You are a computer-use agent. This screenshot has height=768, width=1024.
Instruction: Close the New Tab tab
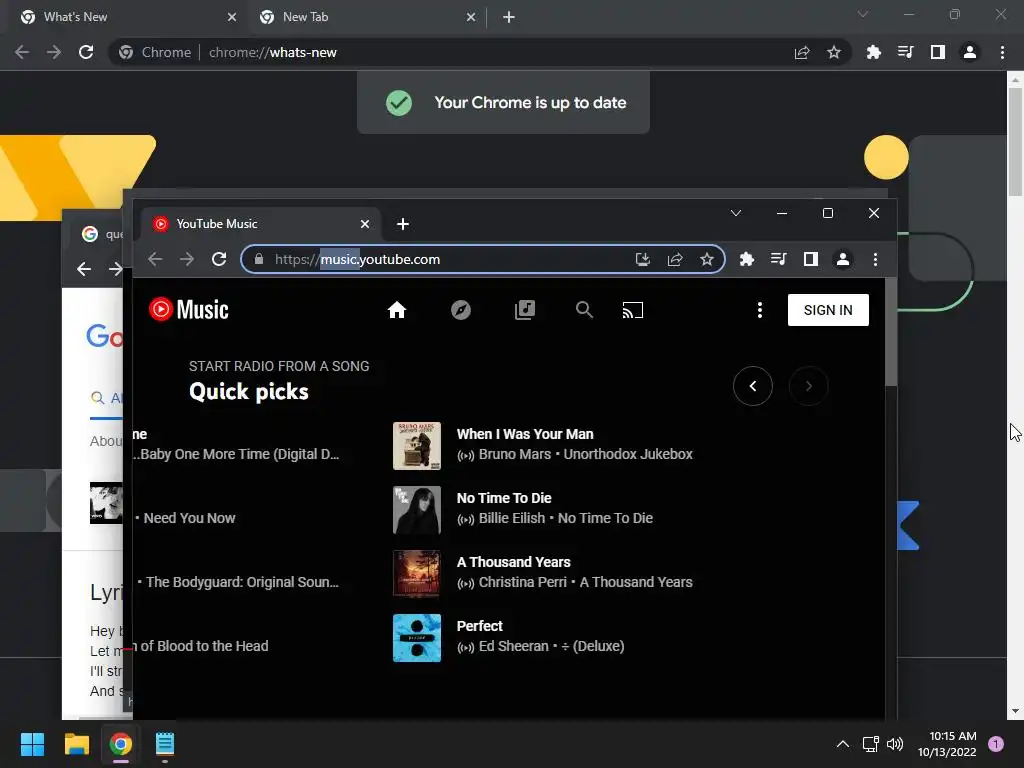(471, 17)
